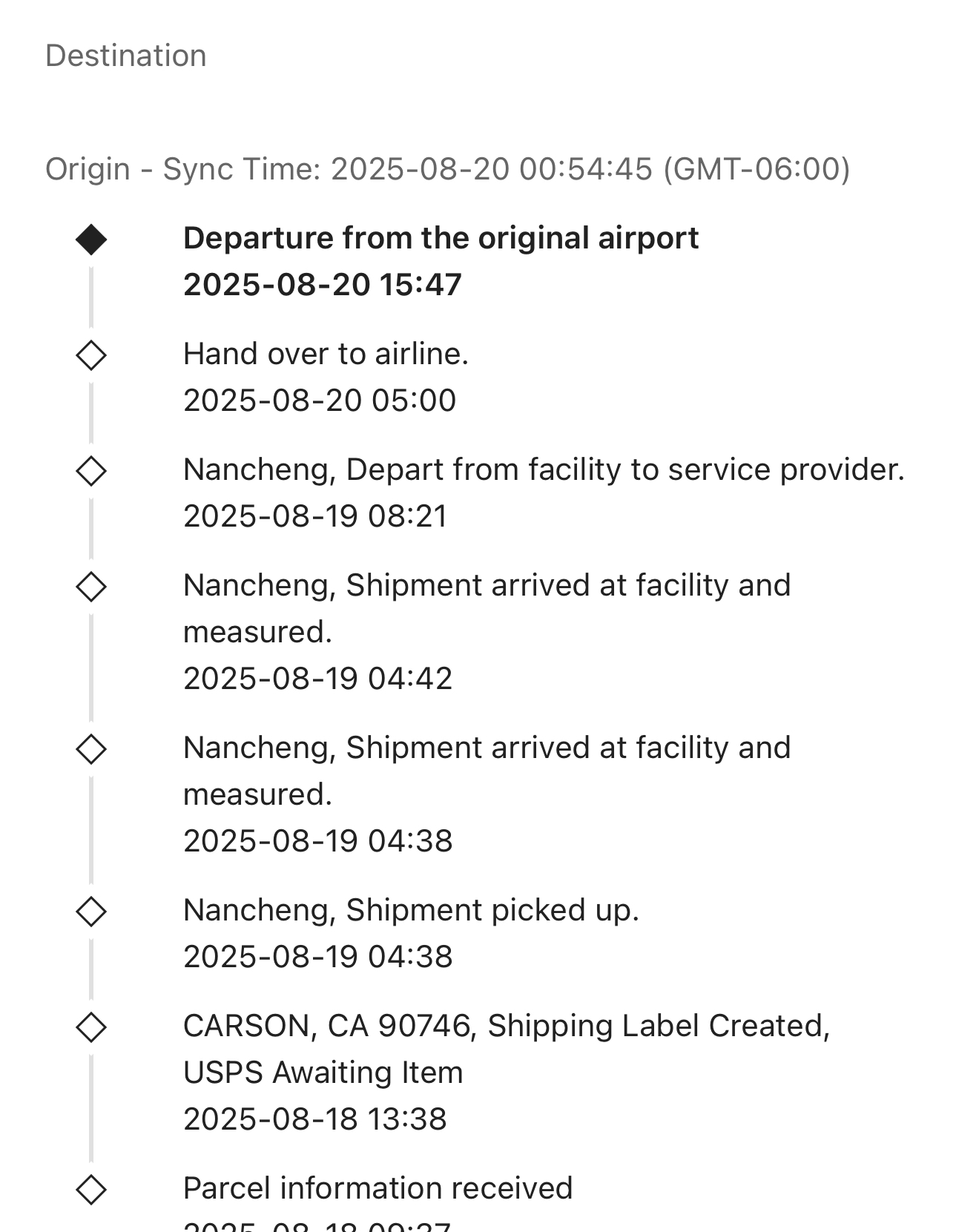Click the 2025-08-19 04:42 timestamp

tap(317, 679)
